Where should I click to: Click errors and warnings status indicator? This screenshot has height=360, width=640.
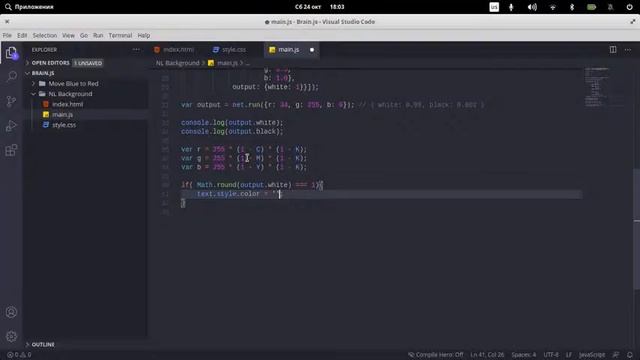click(x=19, y=355)
